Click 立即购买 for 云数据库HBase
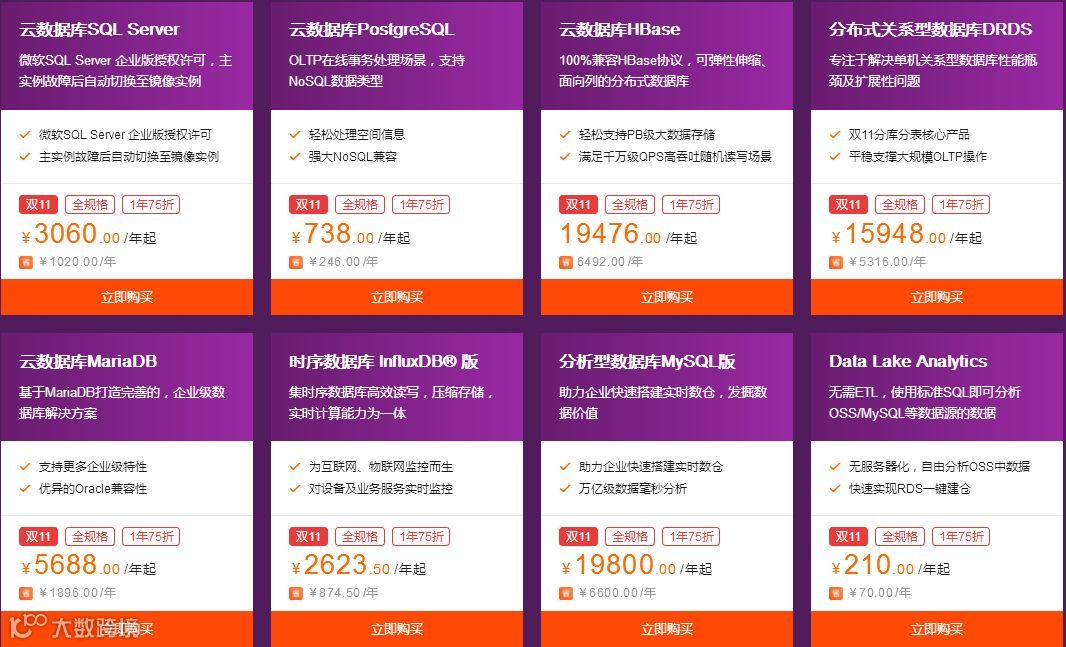The width and height of the screenshot is (1066, 647). click(666, 297)
